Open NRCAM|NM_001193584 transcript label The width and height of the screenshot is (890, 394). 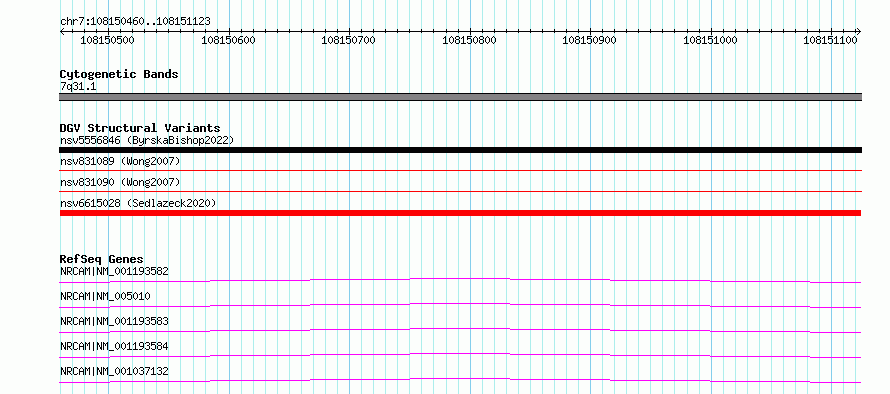114,346
